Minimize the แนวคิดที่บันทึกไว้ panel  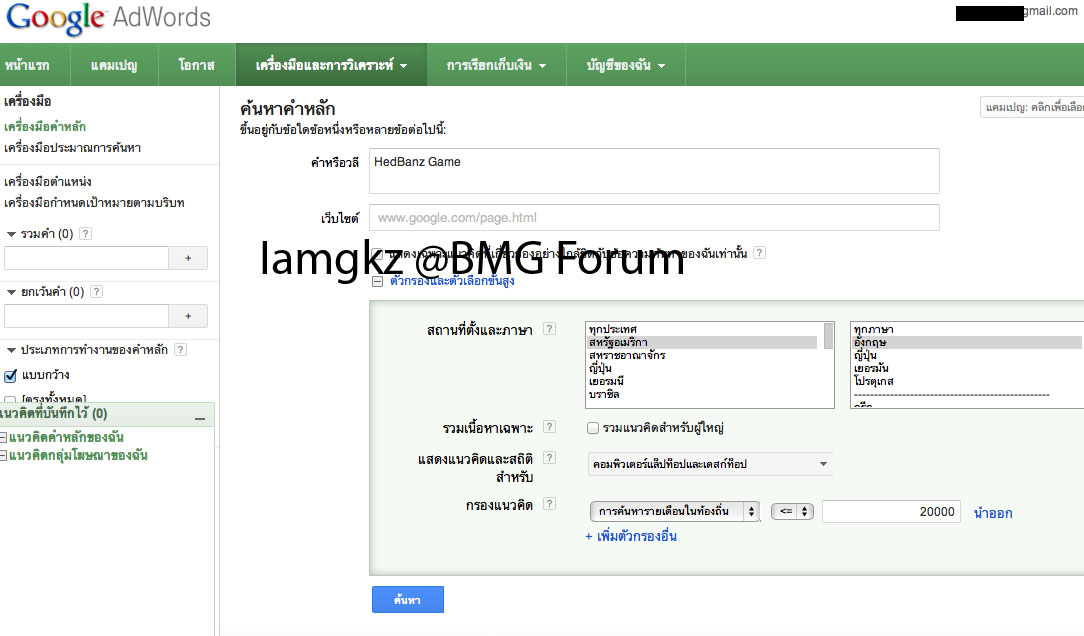pos(200,418)
